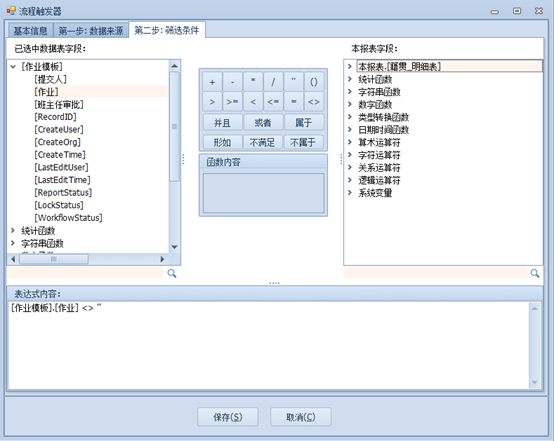Insert the >= comparison operator

coord(232,102)
